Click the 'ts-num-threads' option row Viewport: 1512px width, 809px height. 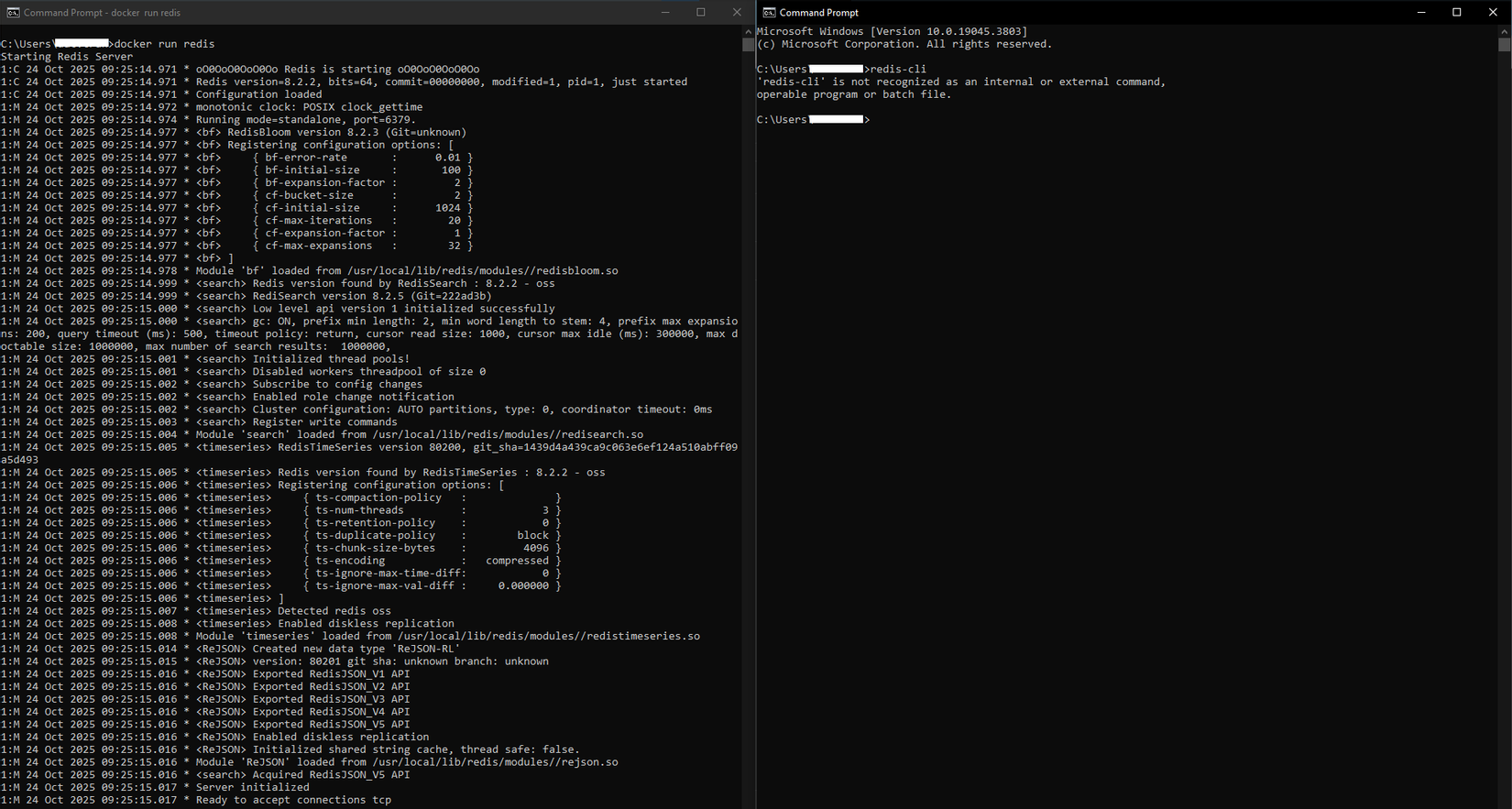click(281, 510)
